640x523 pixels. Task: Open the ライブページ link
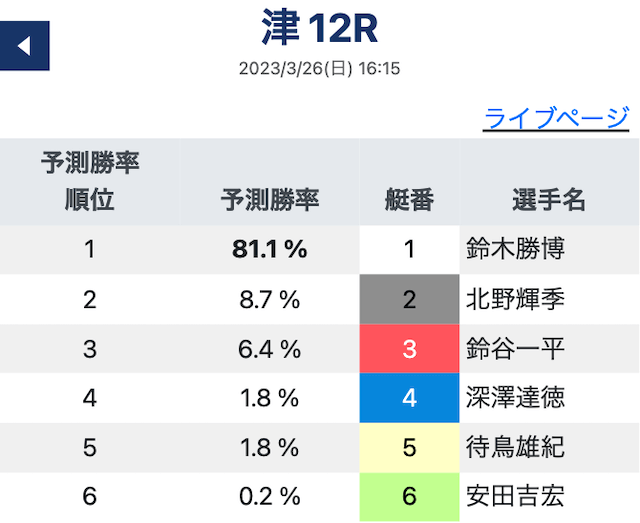[x=556, y=118]
